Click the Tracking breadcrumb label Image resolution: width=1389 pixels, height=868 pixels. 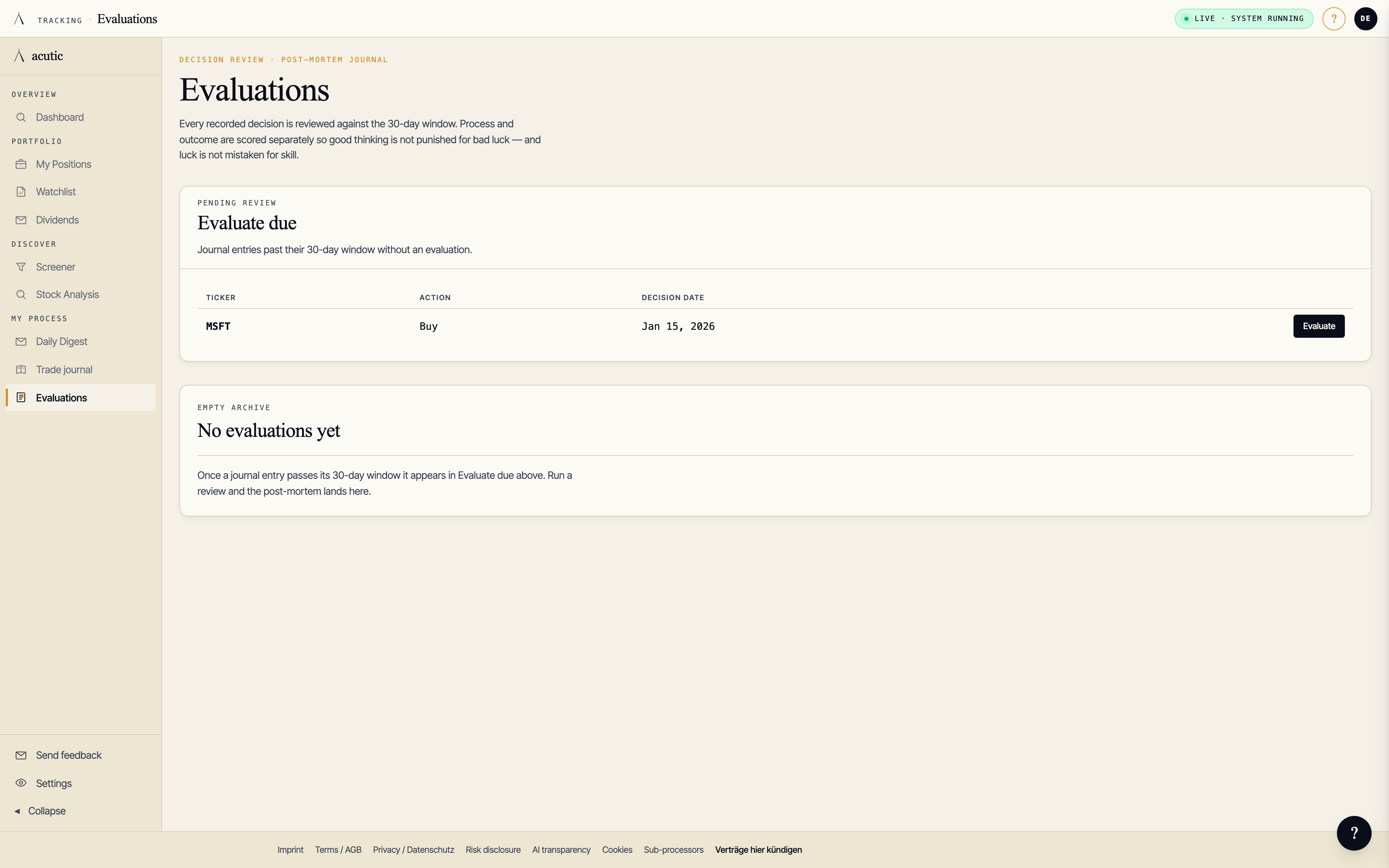pos(60,20)
